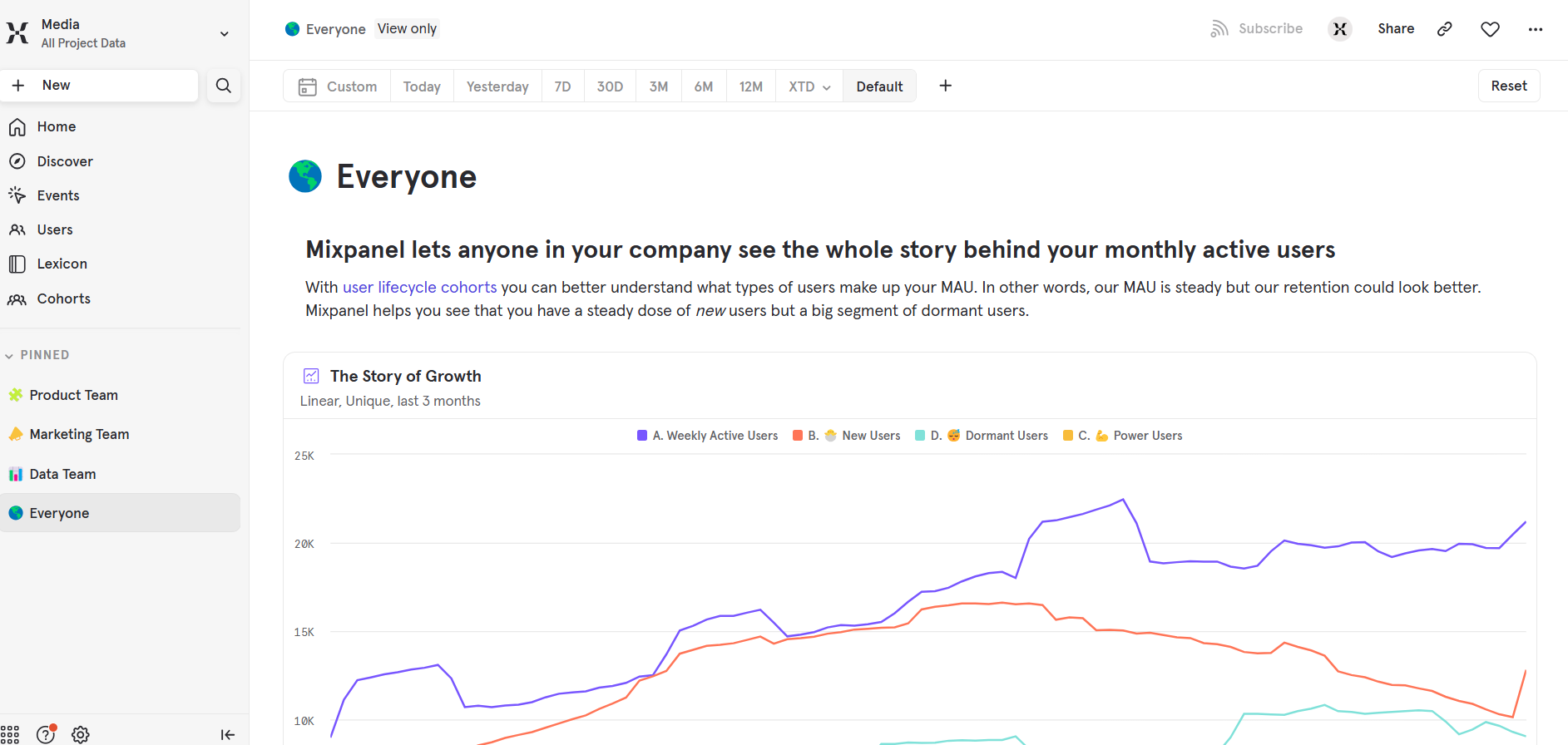
Task: Click the Mixpanel logo icon in sidebar
Action: pyautogui.click(x=17, y=33)
